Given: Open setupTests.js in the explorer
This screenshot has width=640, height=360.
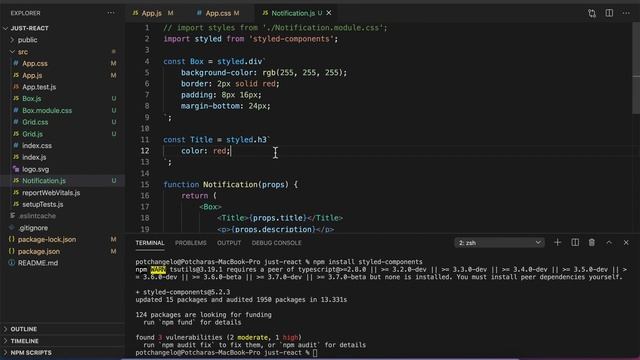Looking at the screenshot, I should pyautogui.click(x=42, y=204).
